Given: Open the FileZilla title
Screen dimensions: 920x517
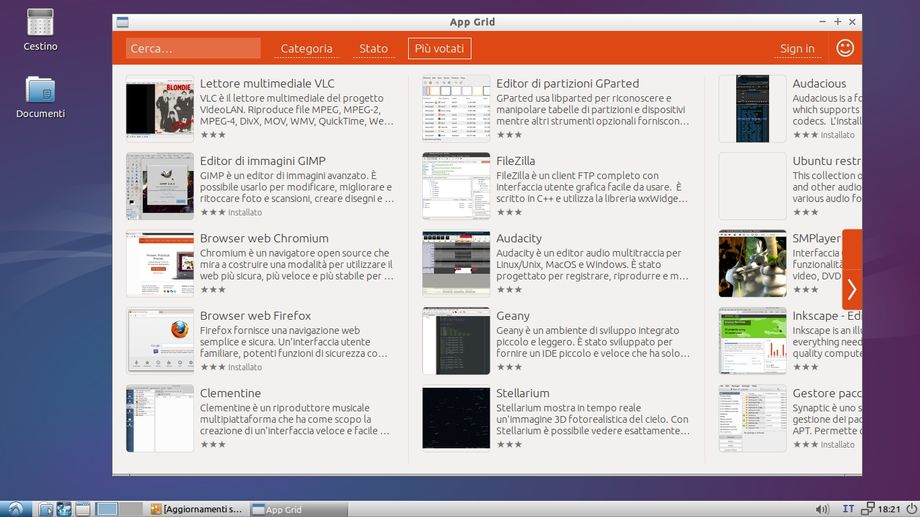Looking at the screenshot, I should (515, 161).
